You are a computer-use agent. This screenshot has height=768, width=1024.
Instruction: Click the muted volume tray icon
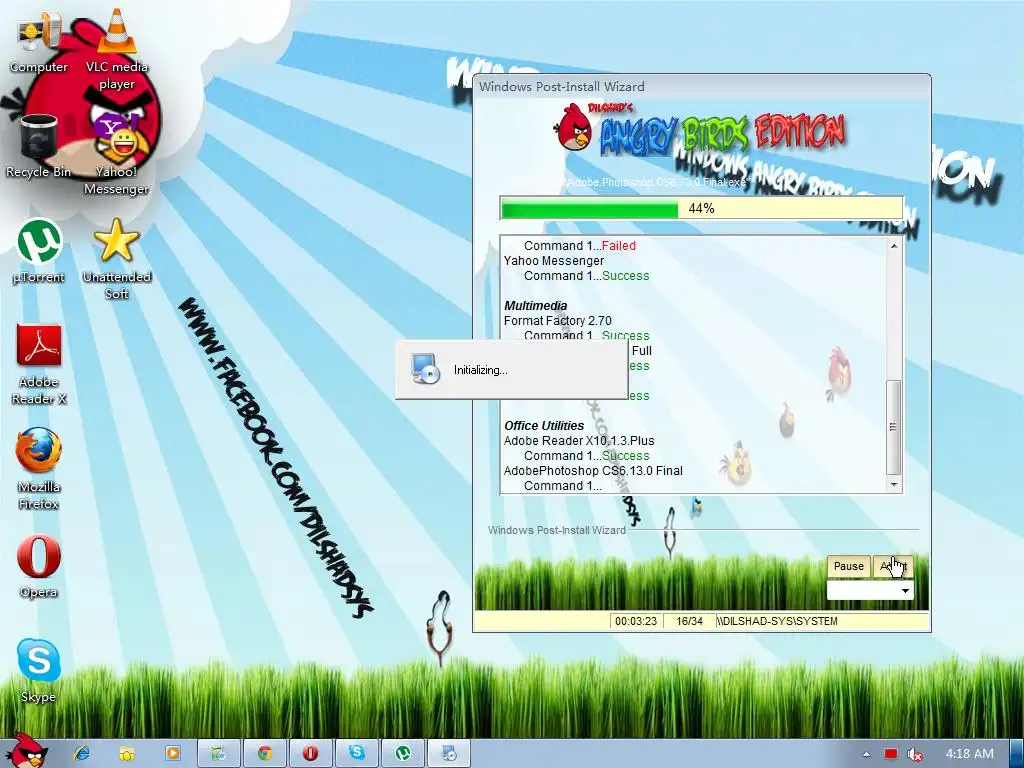tap(915, 754)
